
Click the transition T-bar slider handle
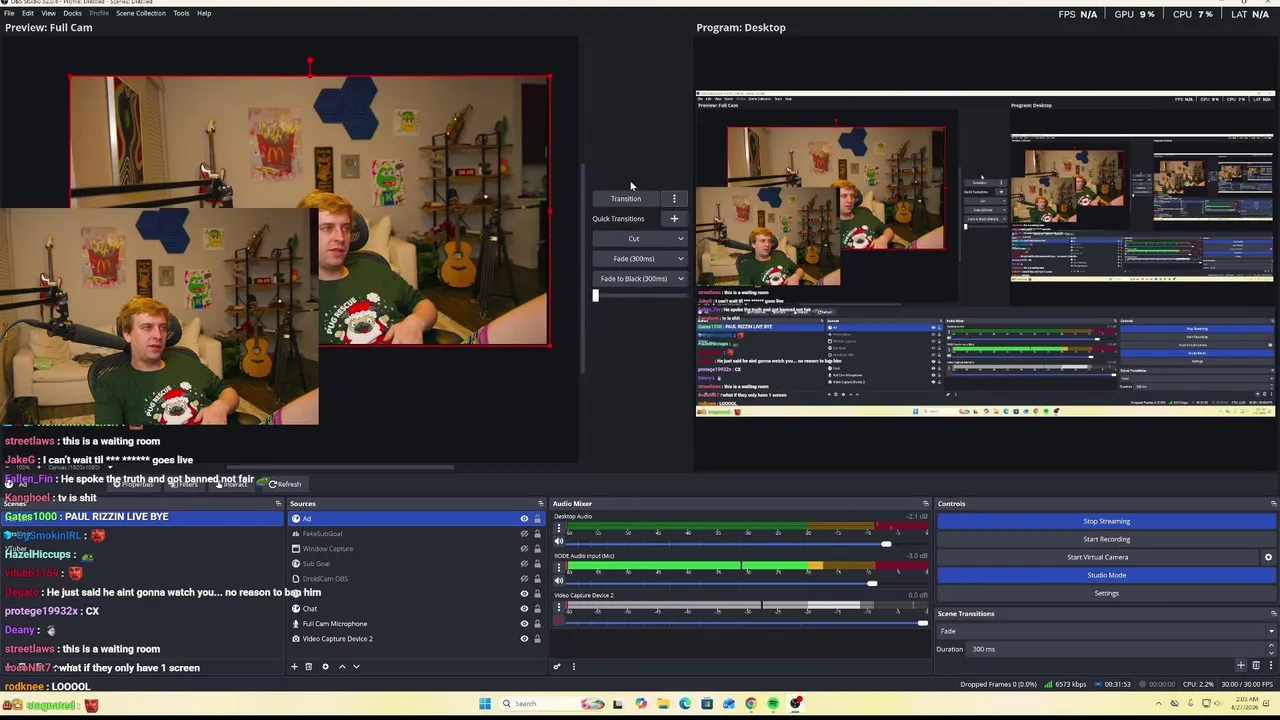click(595, 295)
